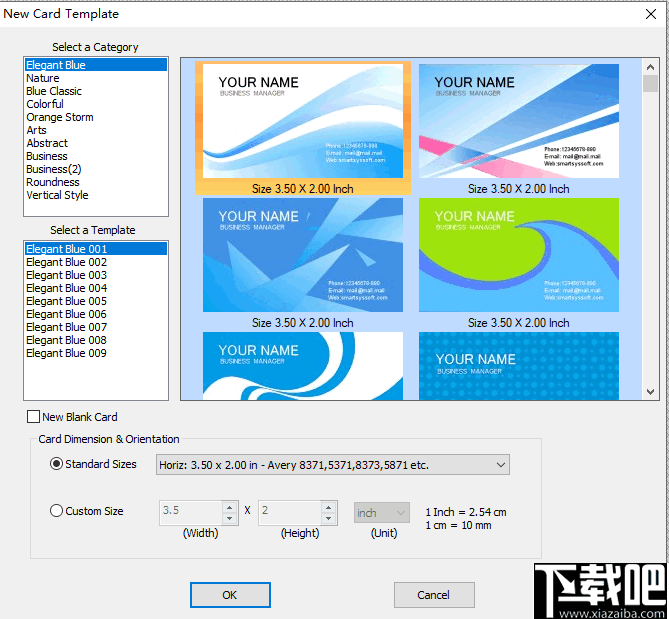Viewport: 669px width, 619px height.
Task: Pick the Business category
Action: 96,156
